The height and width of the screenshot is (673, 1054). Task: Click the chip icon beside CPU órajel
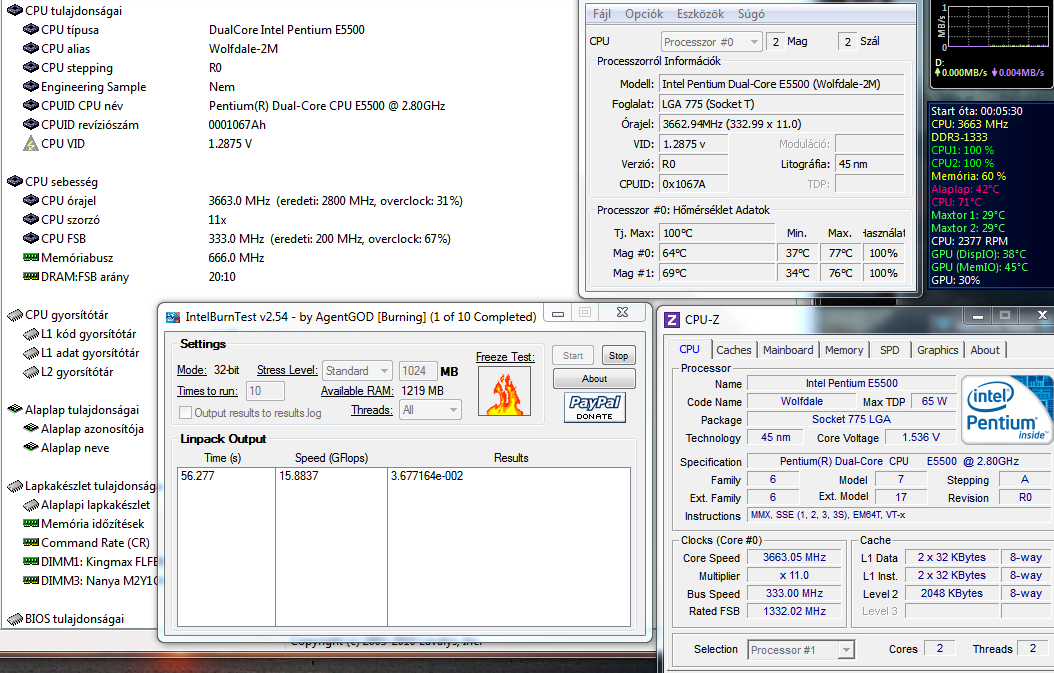coord(31,200)
